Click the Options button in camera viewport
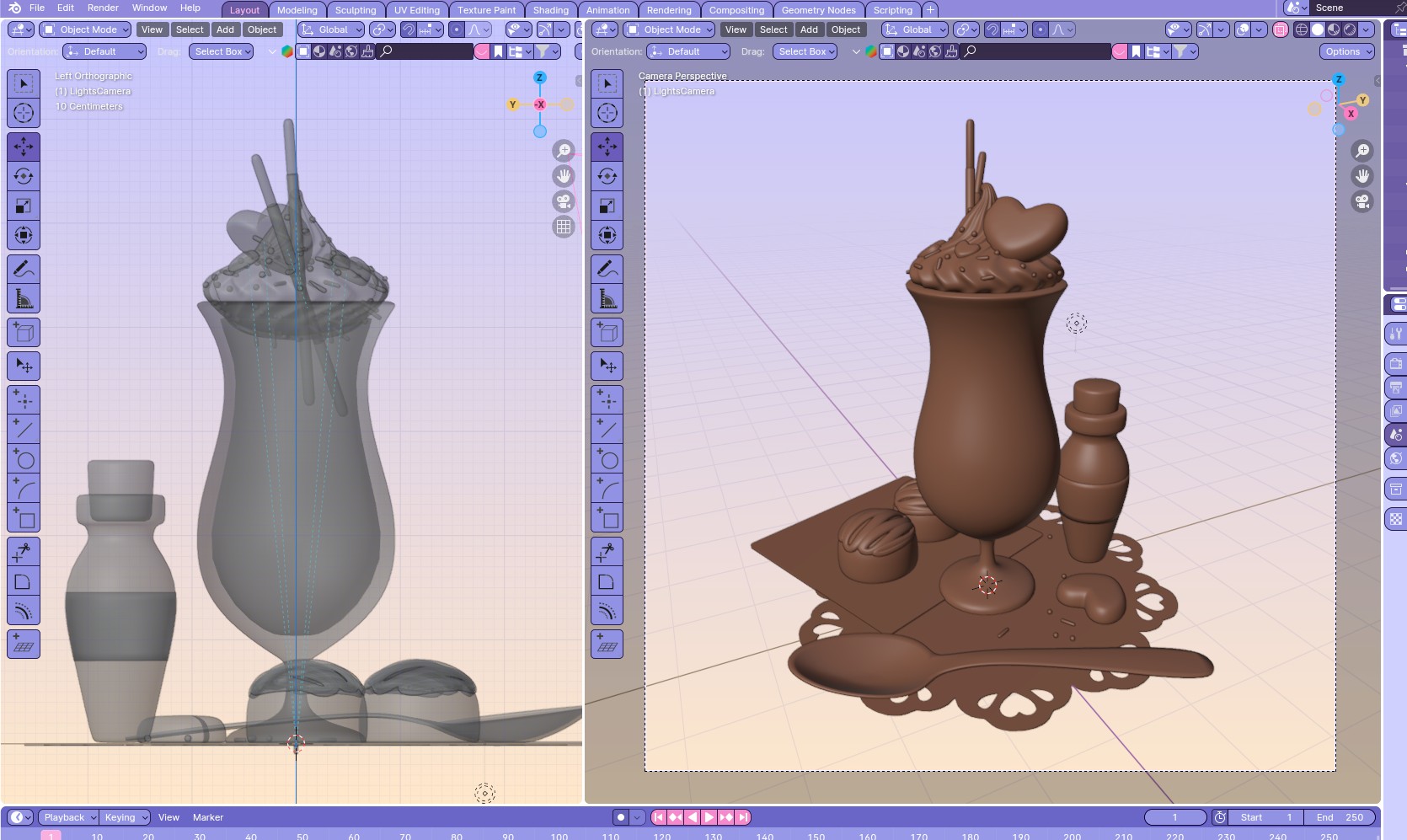1407x840 pixels. (x=1346, y=51)
